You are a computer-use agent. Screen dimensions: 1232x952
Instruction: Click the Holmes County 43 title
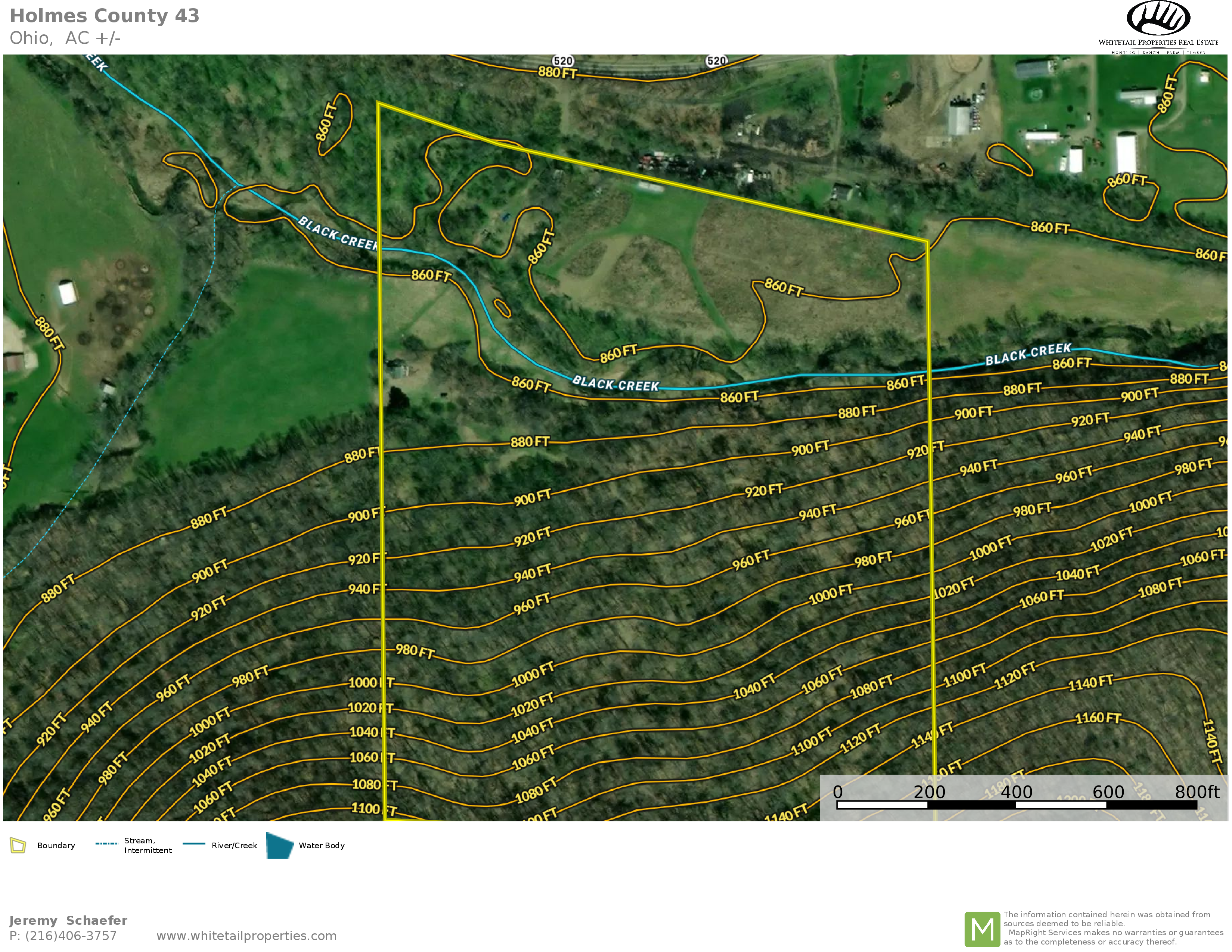105,16
